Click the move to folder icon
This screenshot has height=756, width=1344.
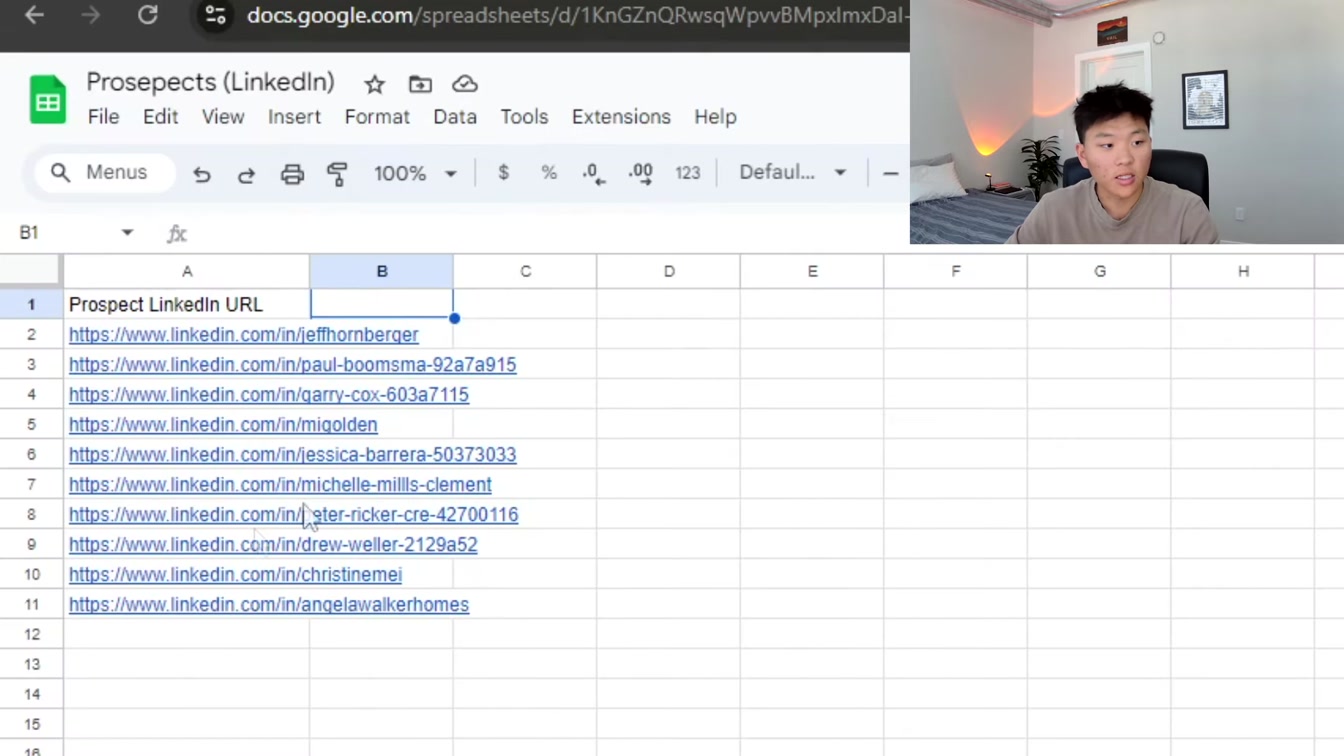tap(420, 84)
